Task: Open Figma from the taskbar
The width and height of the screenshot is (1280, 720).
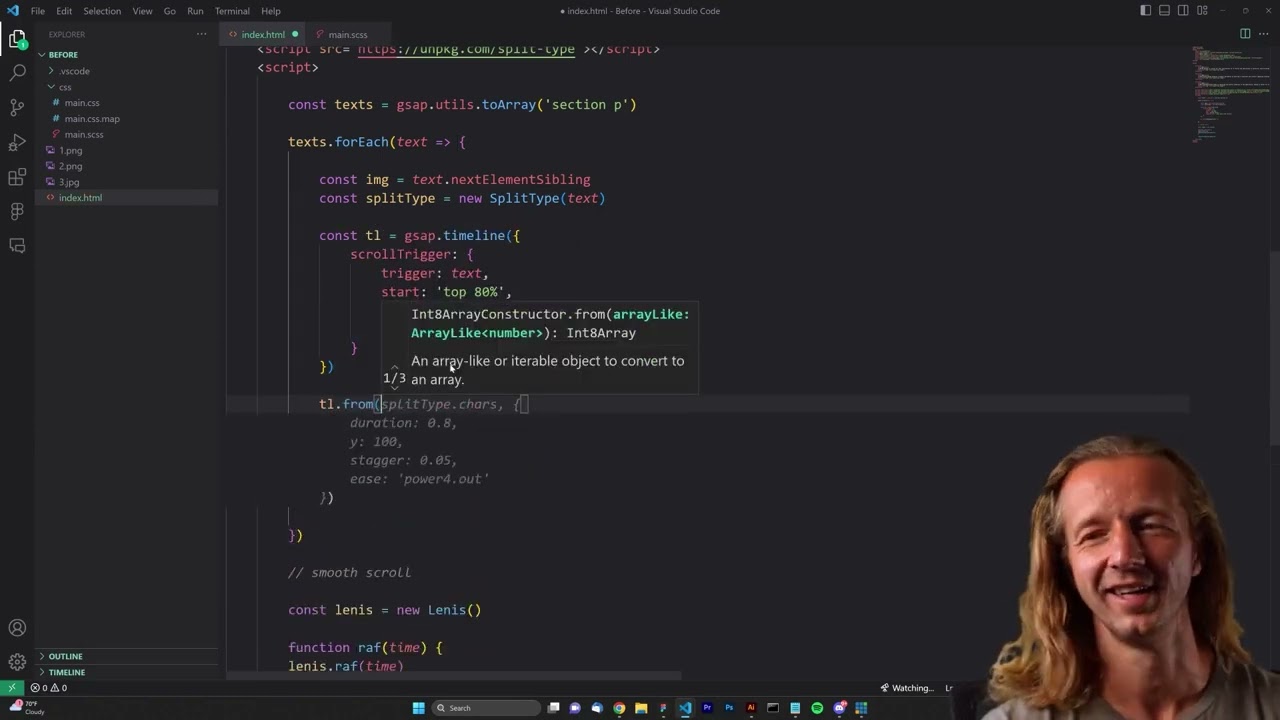Action: (x=663, y=708)
